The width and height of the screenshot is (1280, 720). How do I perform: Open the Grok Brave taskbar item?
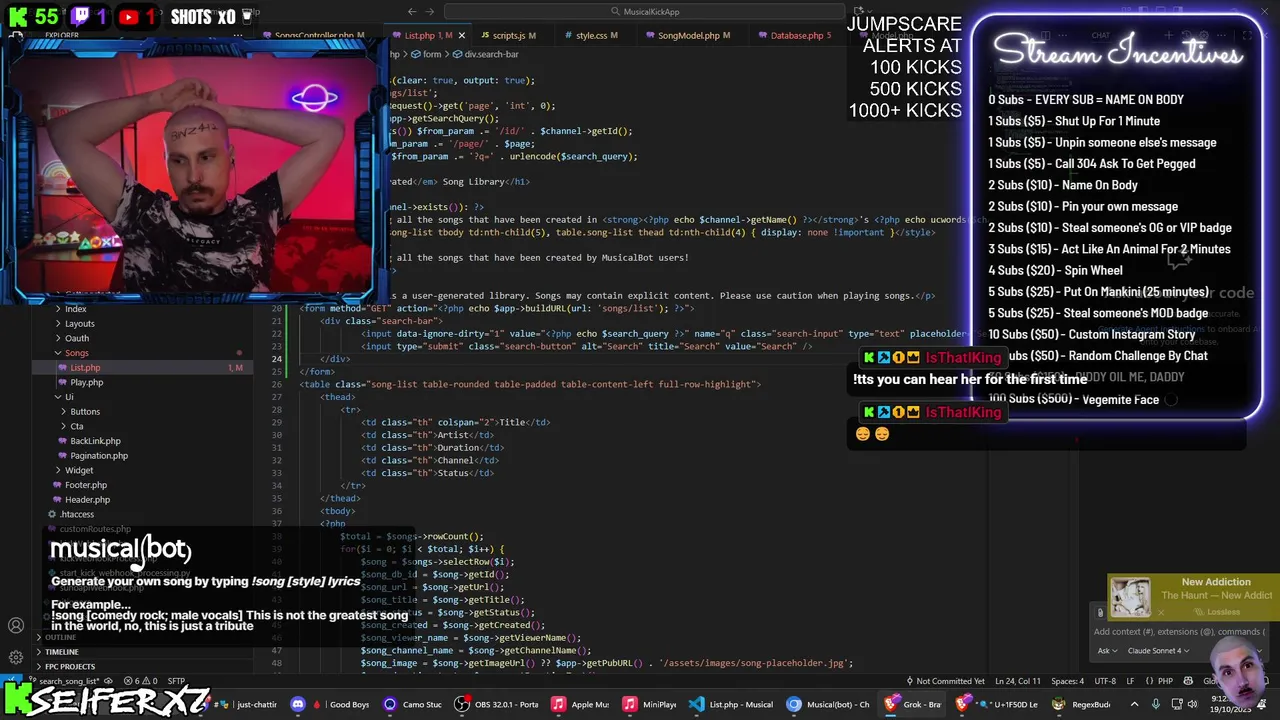point(913,704)
